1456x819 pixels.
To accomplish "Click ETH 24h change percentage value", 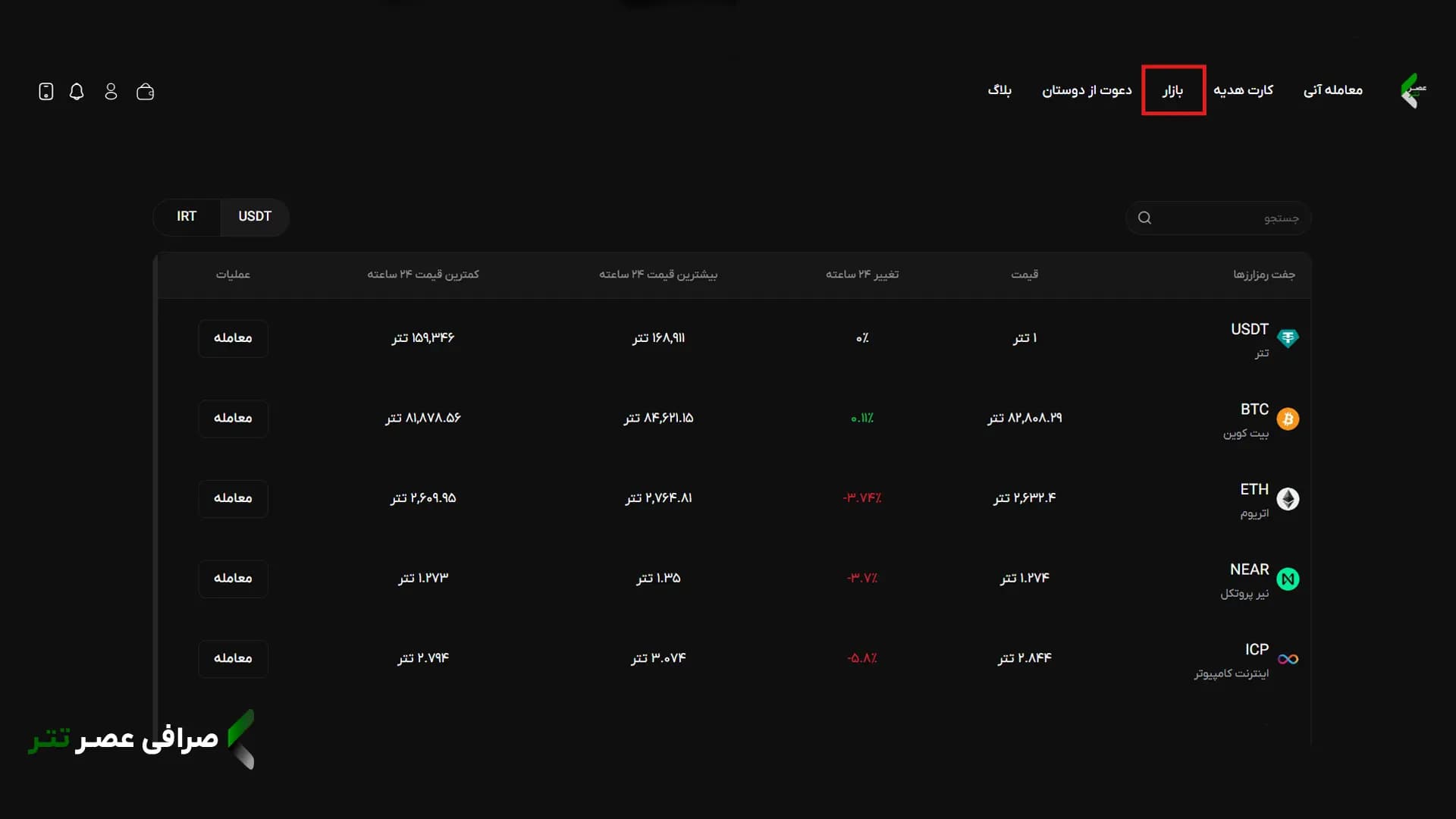I will tap(862, 498).
